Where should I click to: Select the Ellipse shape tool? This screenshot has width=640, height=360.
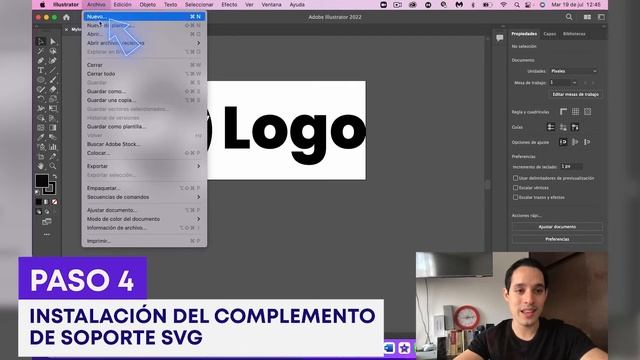click(x=41, y=80)
